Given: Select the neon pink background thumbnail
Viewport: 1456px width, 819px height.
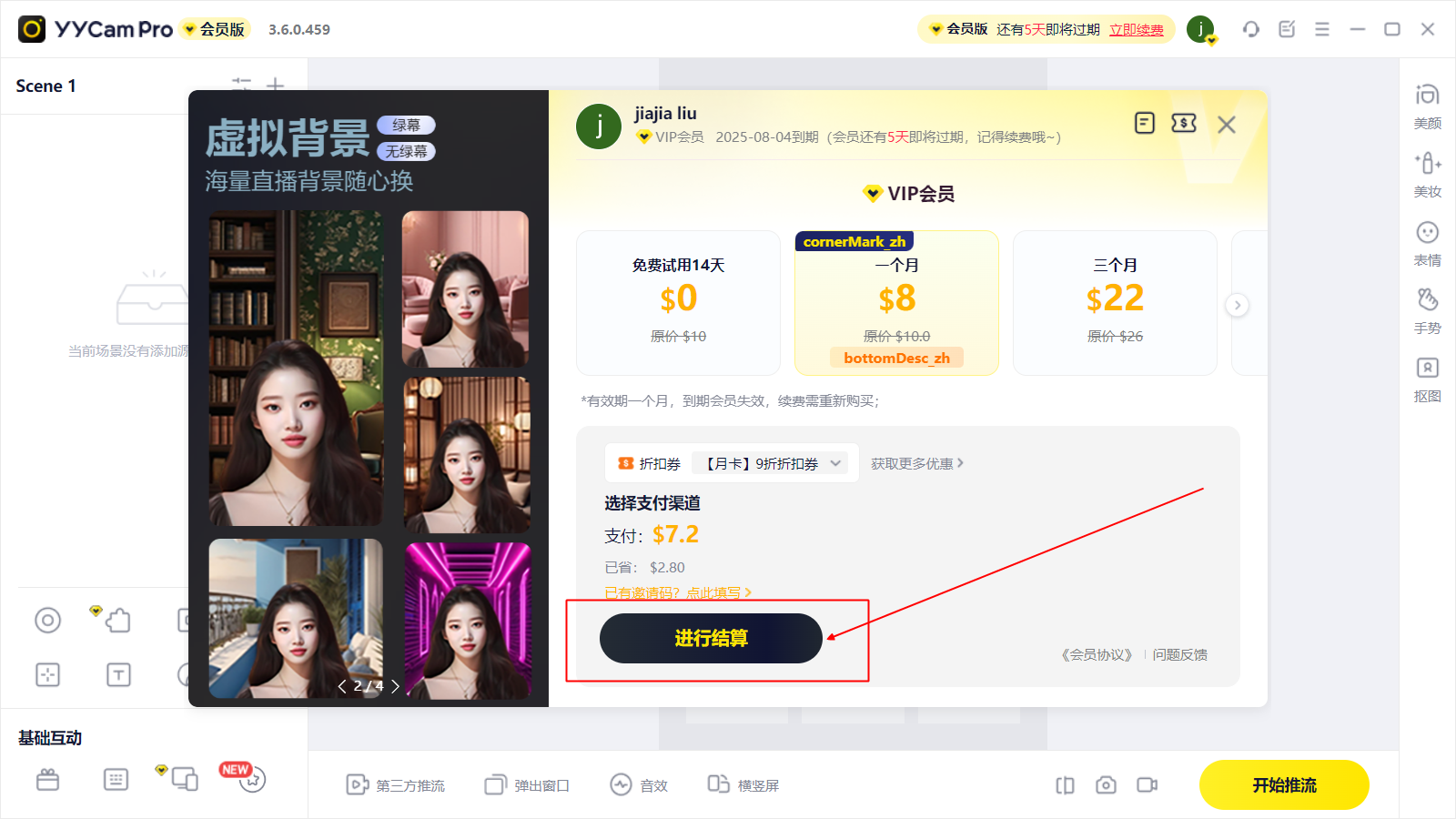Looking at the screenshot, I should (468, 621).
